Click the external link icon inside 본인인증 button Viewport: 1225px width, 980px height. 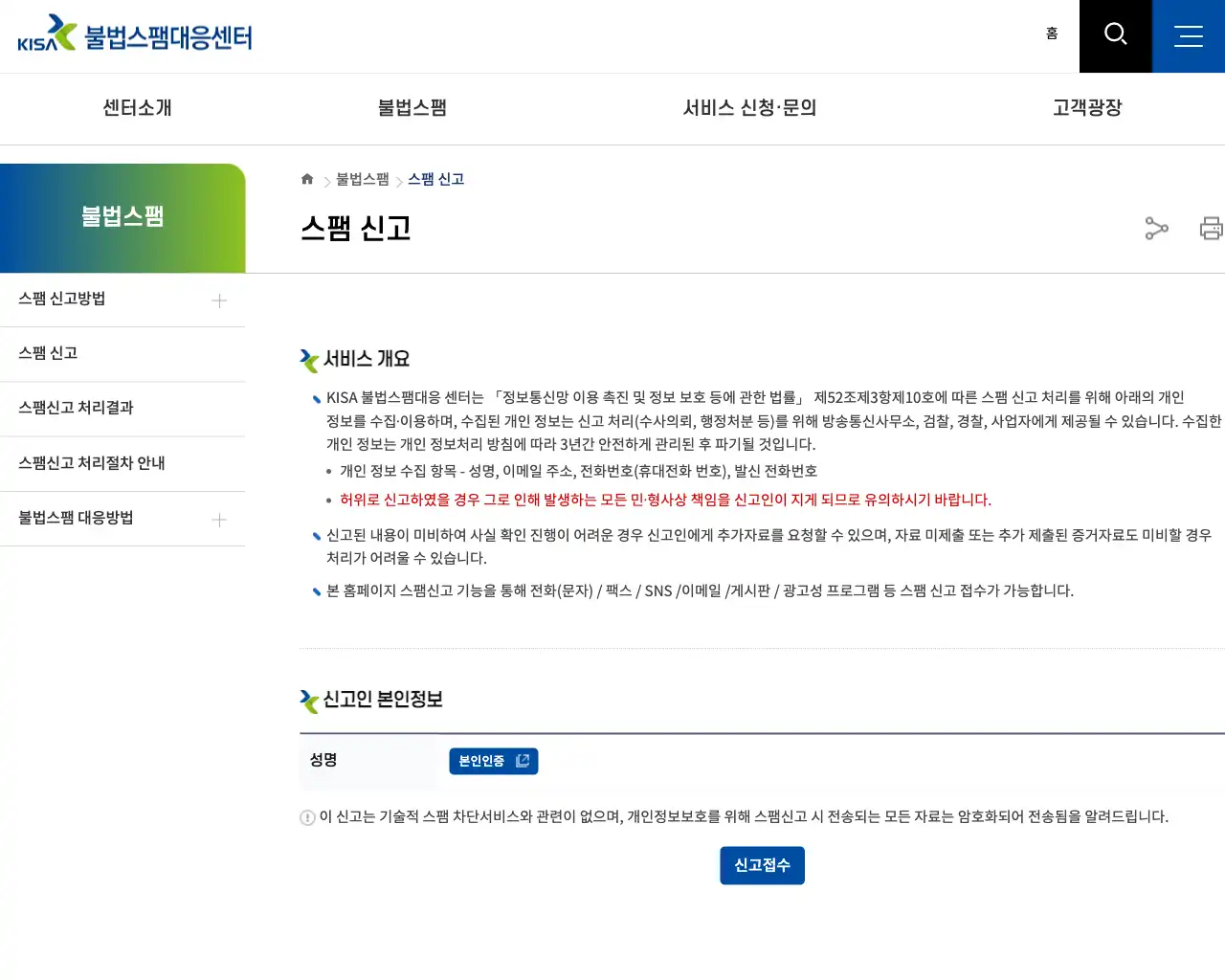[x=522, y=760]
